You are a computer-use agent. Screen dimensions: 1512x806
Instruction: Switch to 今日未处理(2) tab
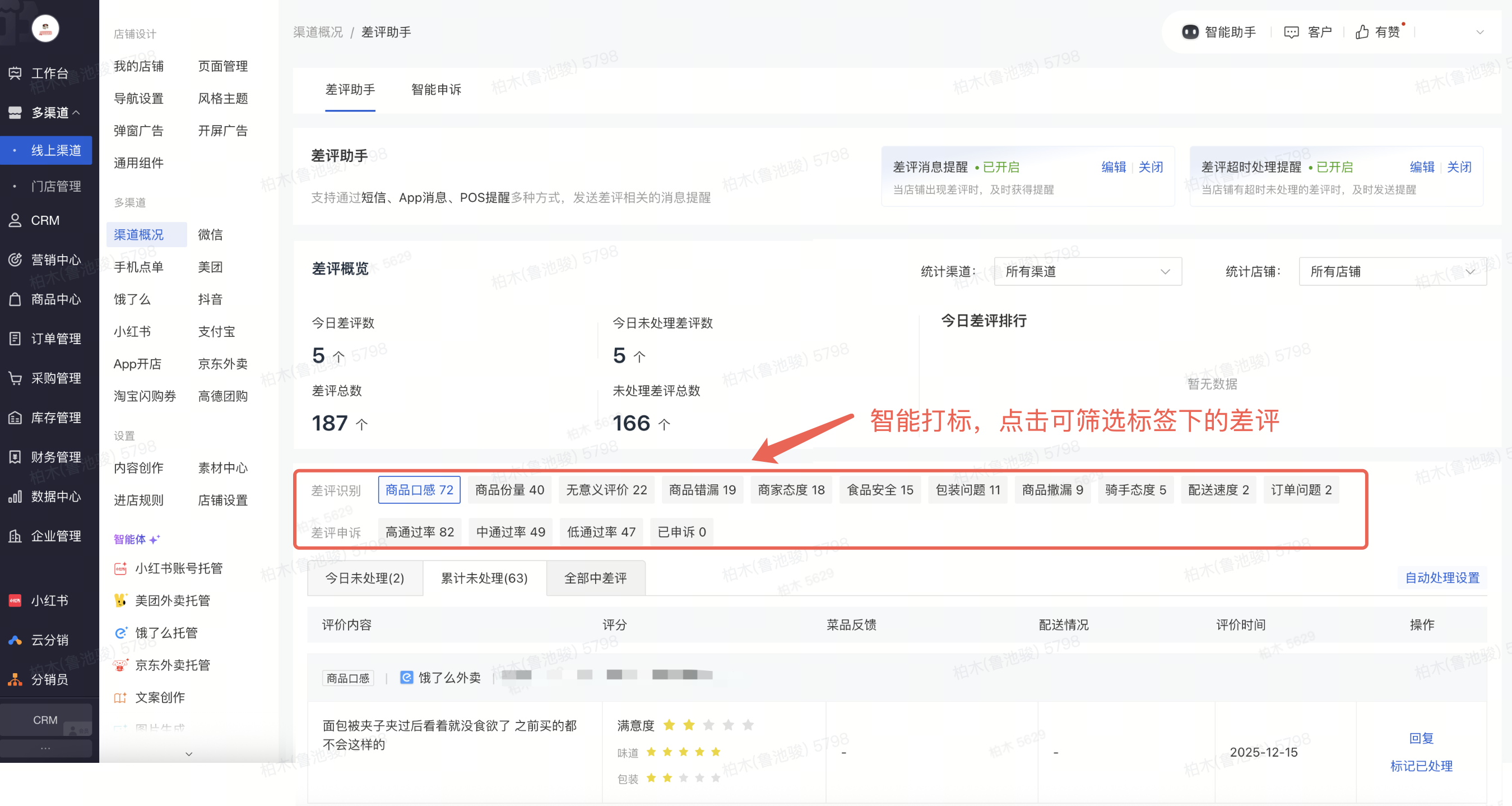click(364, 578)
